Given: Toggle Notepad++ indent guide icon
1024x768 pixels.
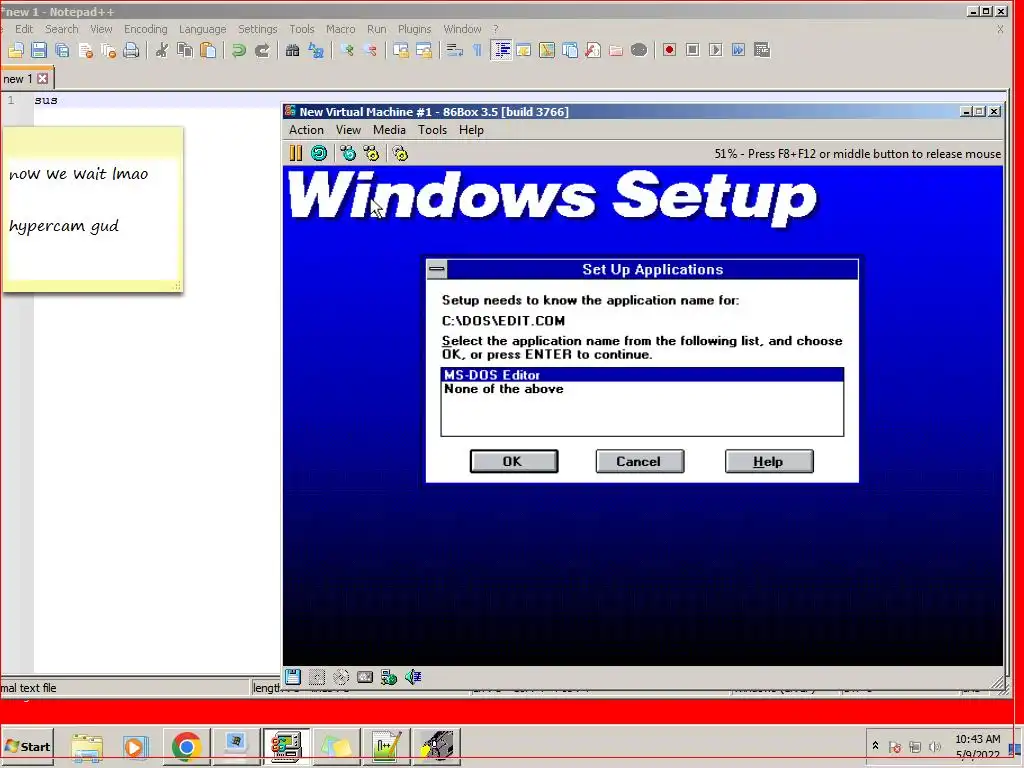Looking at the screenshot, I should (x=501, y=50).
